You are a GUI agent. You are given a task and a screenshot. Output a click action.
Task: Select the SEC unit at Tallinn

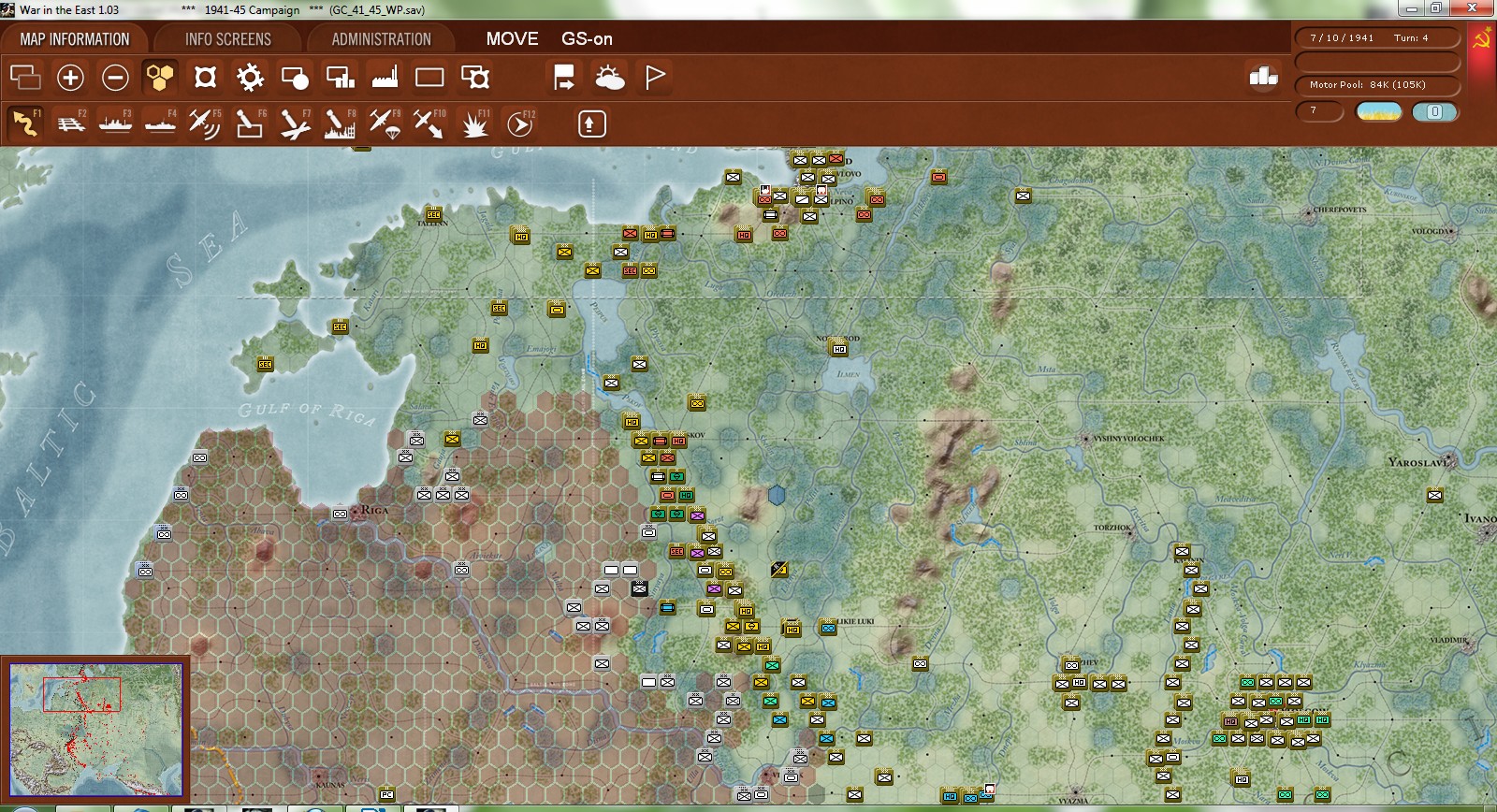click(x=433, y=213)
